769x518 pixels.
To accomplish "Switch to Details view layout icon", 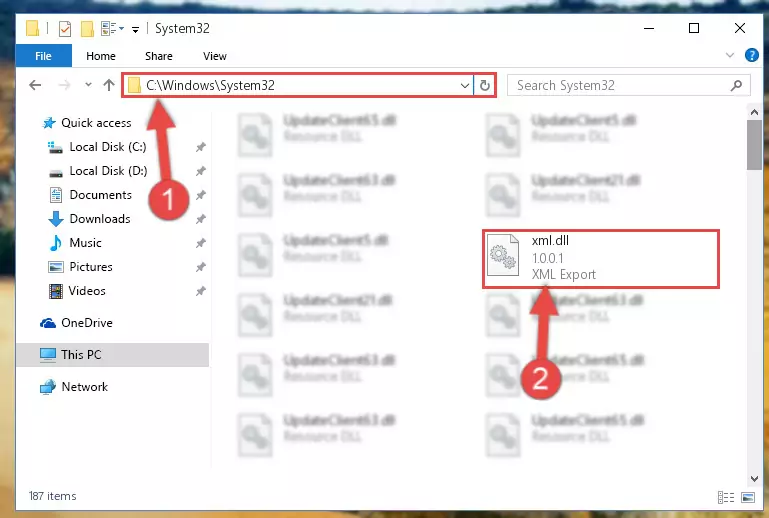I will (726, 497).
